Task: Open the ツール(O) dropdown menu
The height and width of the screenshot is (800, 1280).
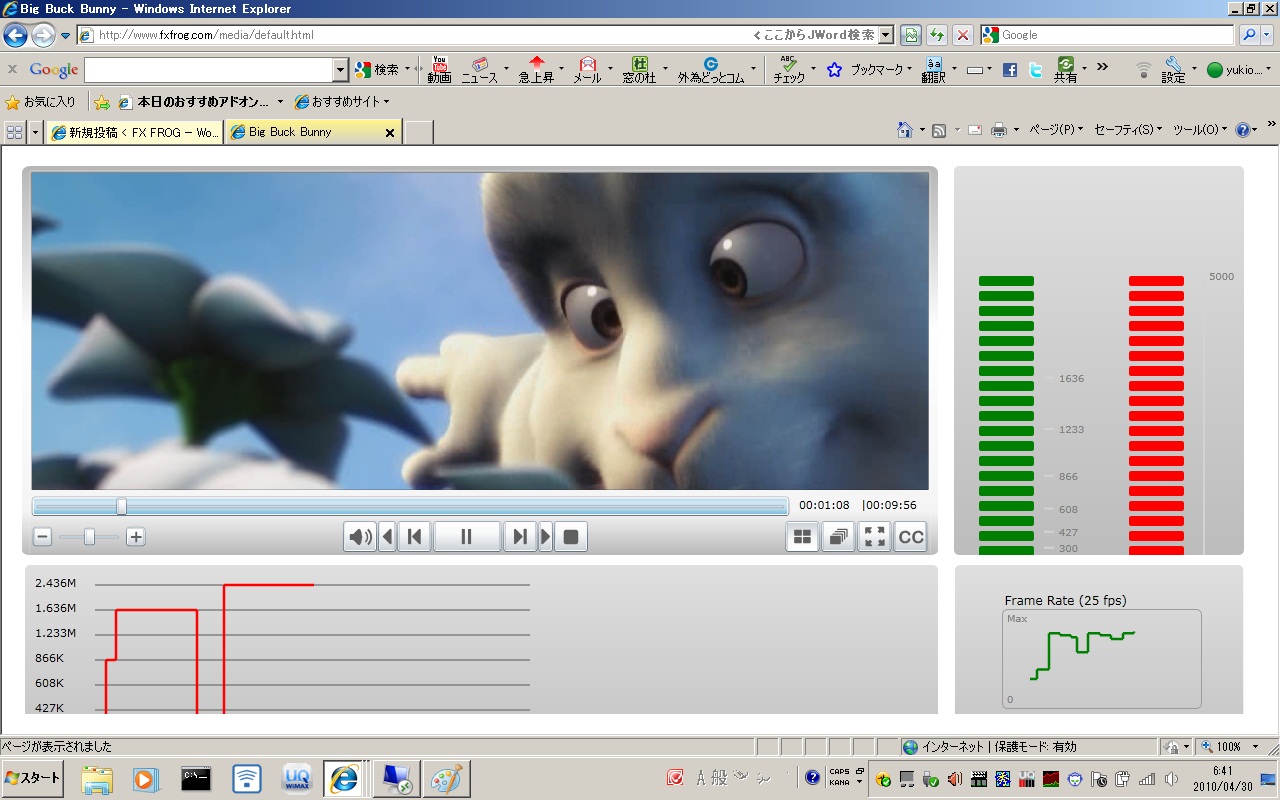Action: (1199, 130)
